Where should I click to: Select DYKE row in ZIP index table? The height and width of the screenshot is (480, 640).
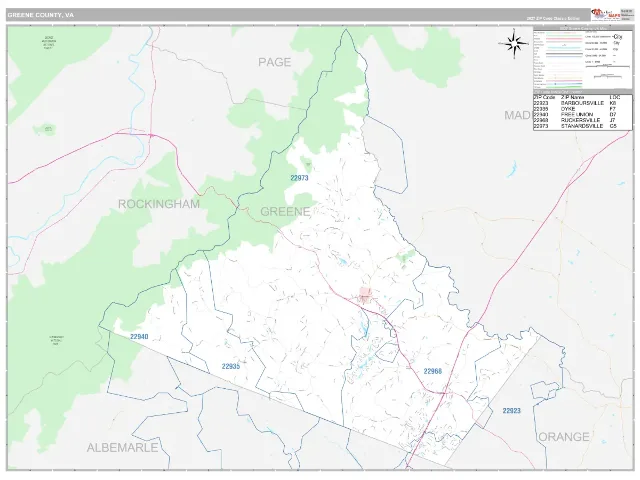(x=582, y=109)
